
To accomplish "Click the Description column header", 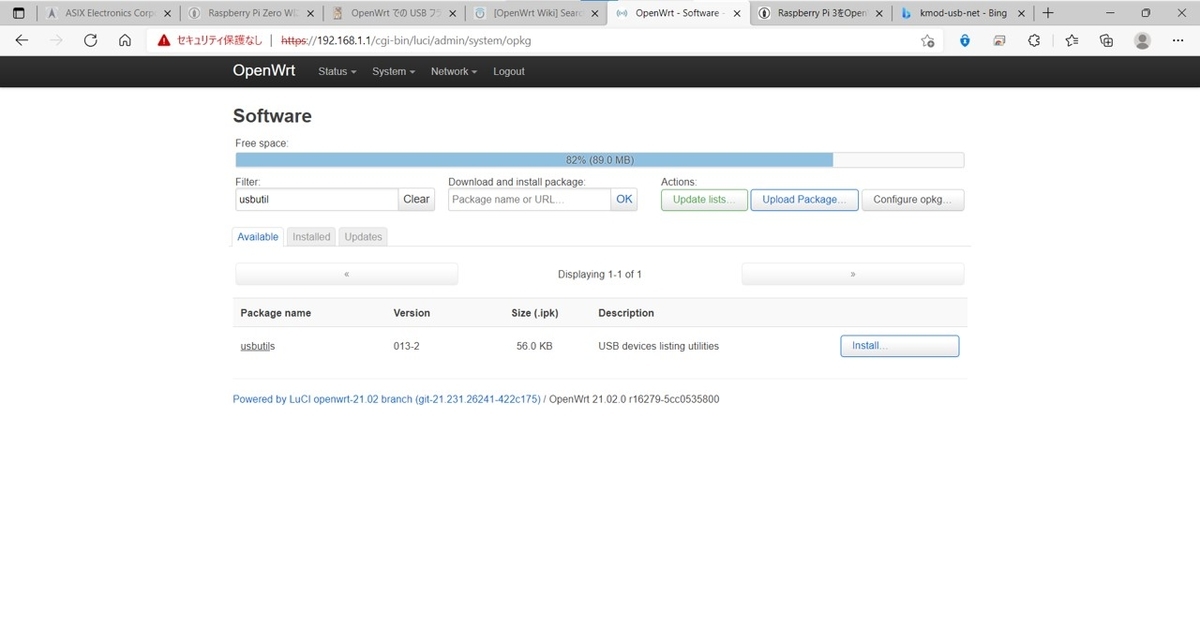I will point(626,313).
